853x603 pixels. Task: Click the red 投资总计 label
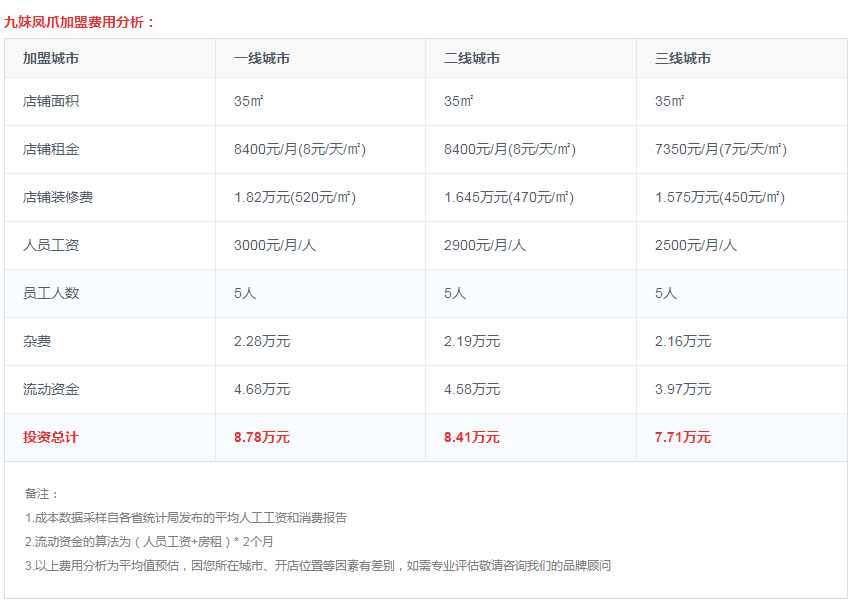[51, 437]
